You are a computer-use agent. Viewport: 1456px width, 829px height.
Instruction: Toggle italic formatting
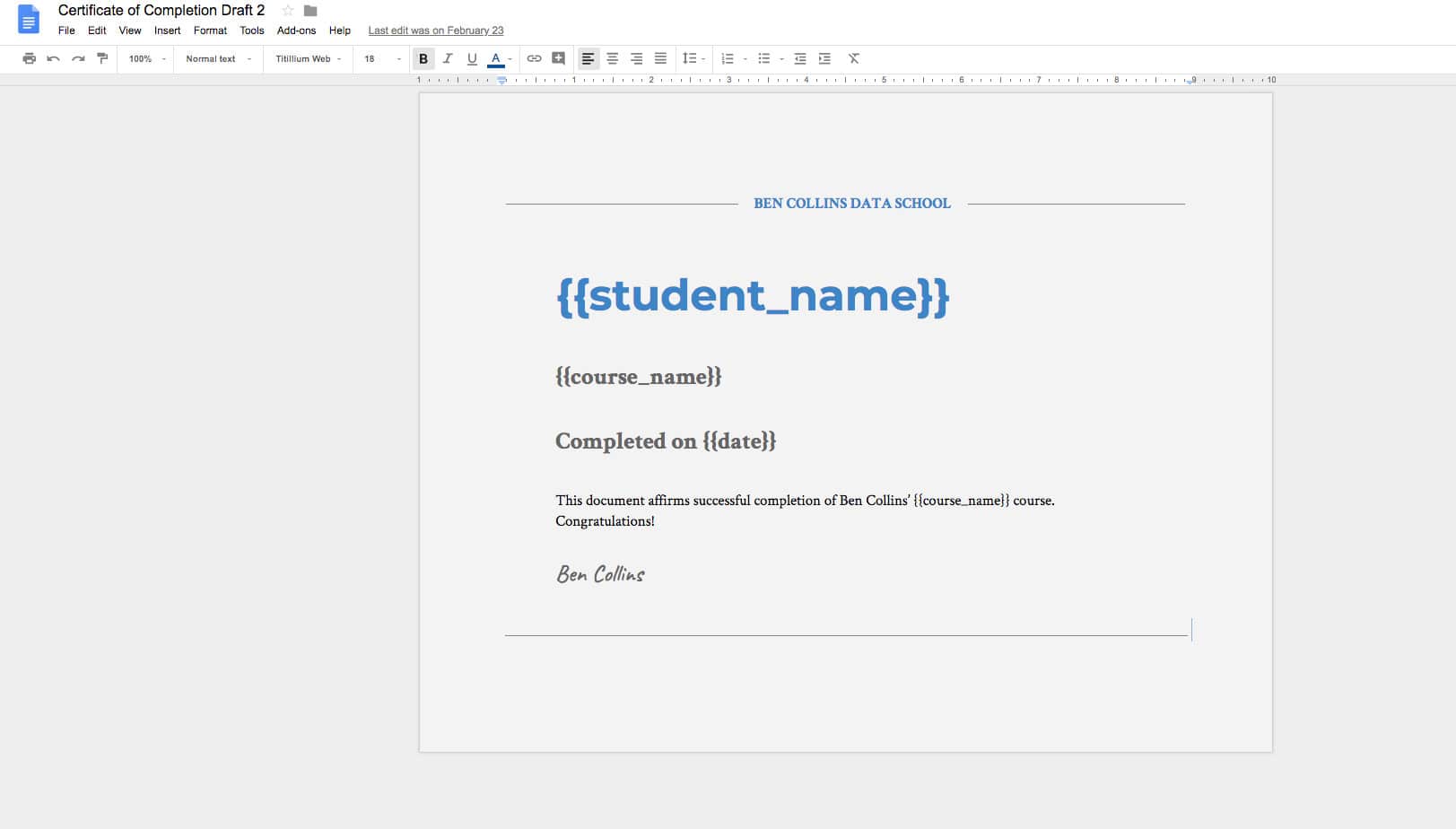448,58
